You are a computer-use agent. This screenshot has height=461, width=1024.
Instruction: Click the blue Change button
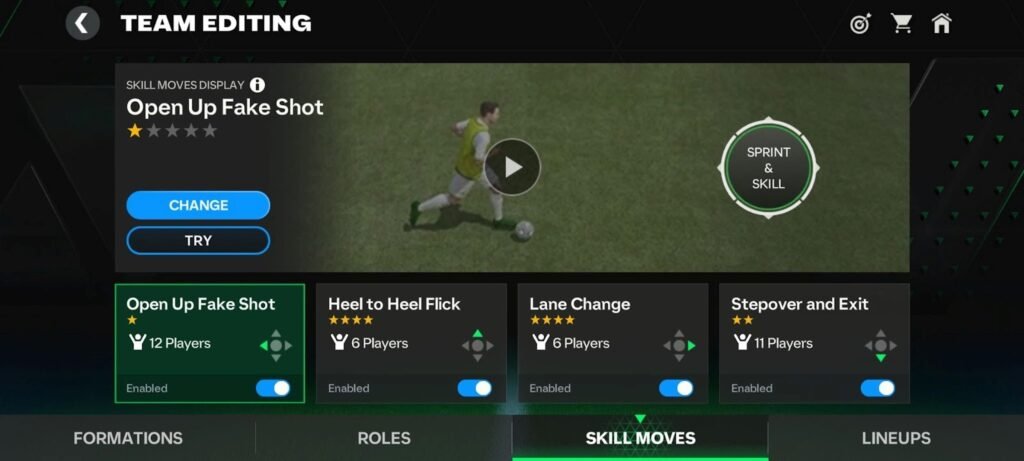coord(198,205)
